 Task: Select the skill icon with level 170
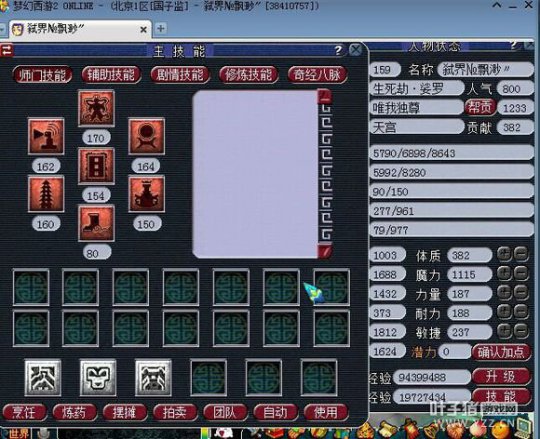click(96, 108)
